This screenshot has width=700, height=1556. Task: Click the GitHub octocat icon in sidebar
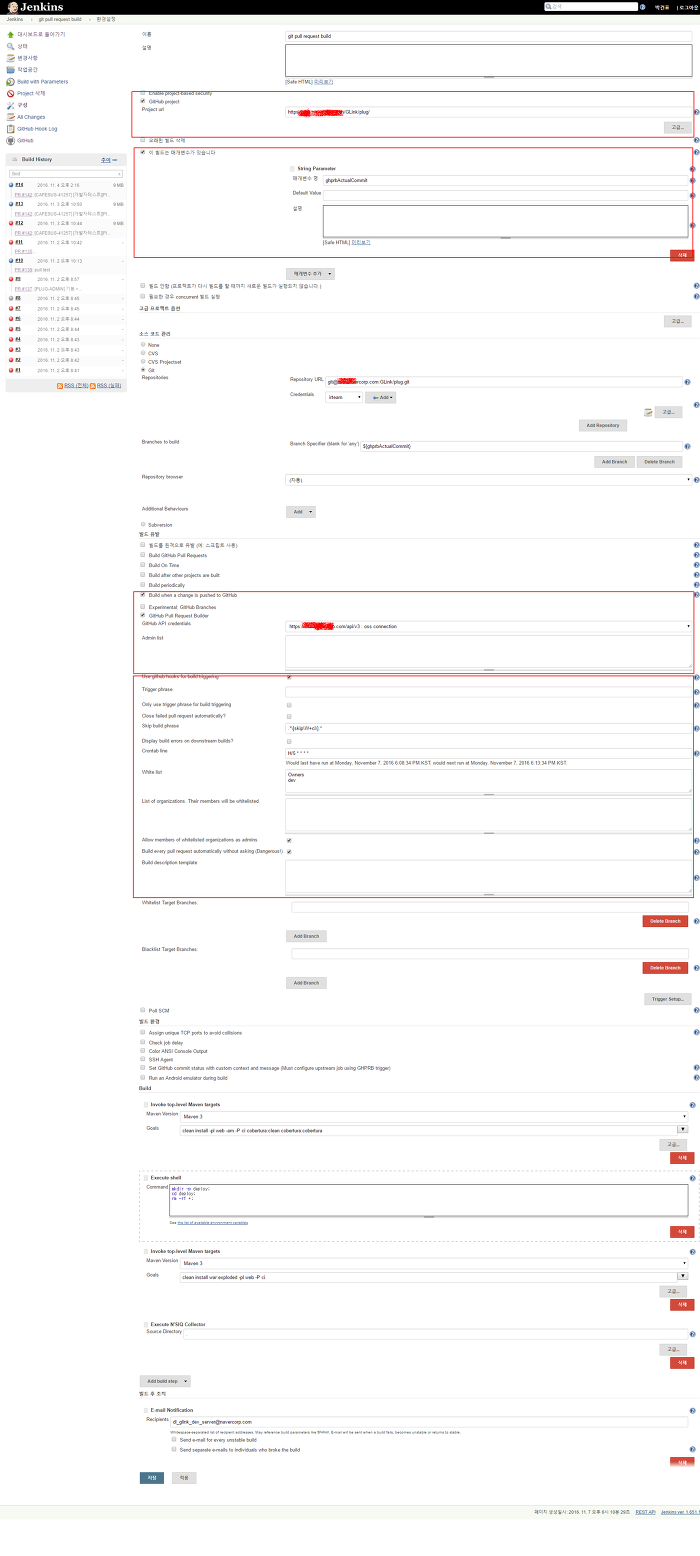(x=10, y=141)
